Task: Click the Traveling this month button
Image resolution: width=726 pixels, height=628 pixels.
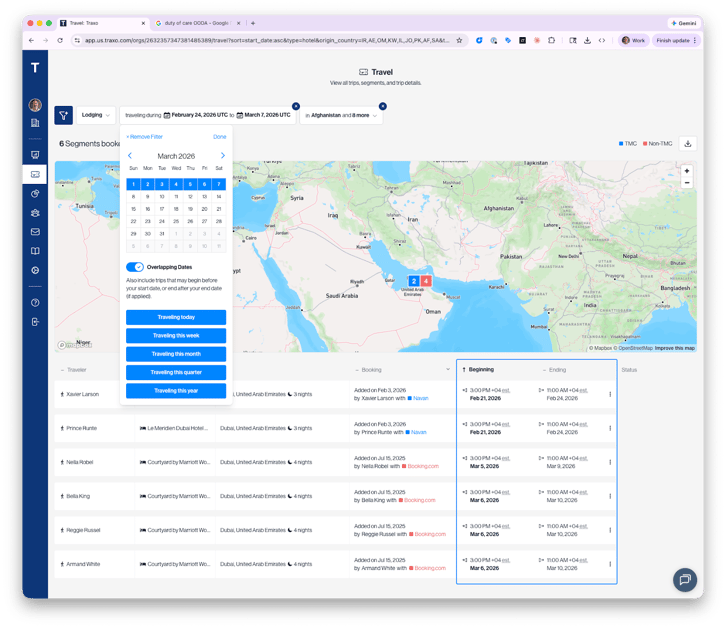Action: pos(176,354)
